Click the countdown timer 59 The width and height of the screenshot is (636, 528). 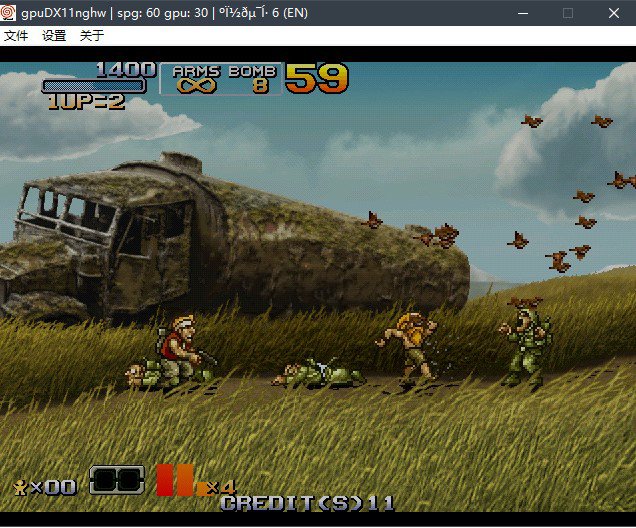point(317,78)
